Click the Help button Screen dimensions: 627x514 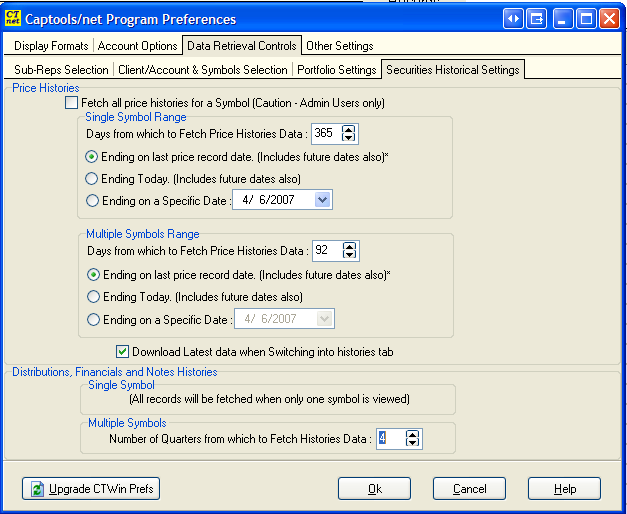565,489
